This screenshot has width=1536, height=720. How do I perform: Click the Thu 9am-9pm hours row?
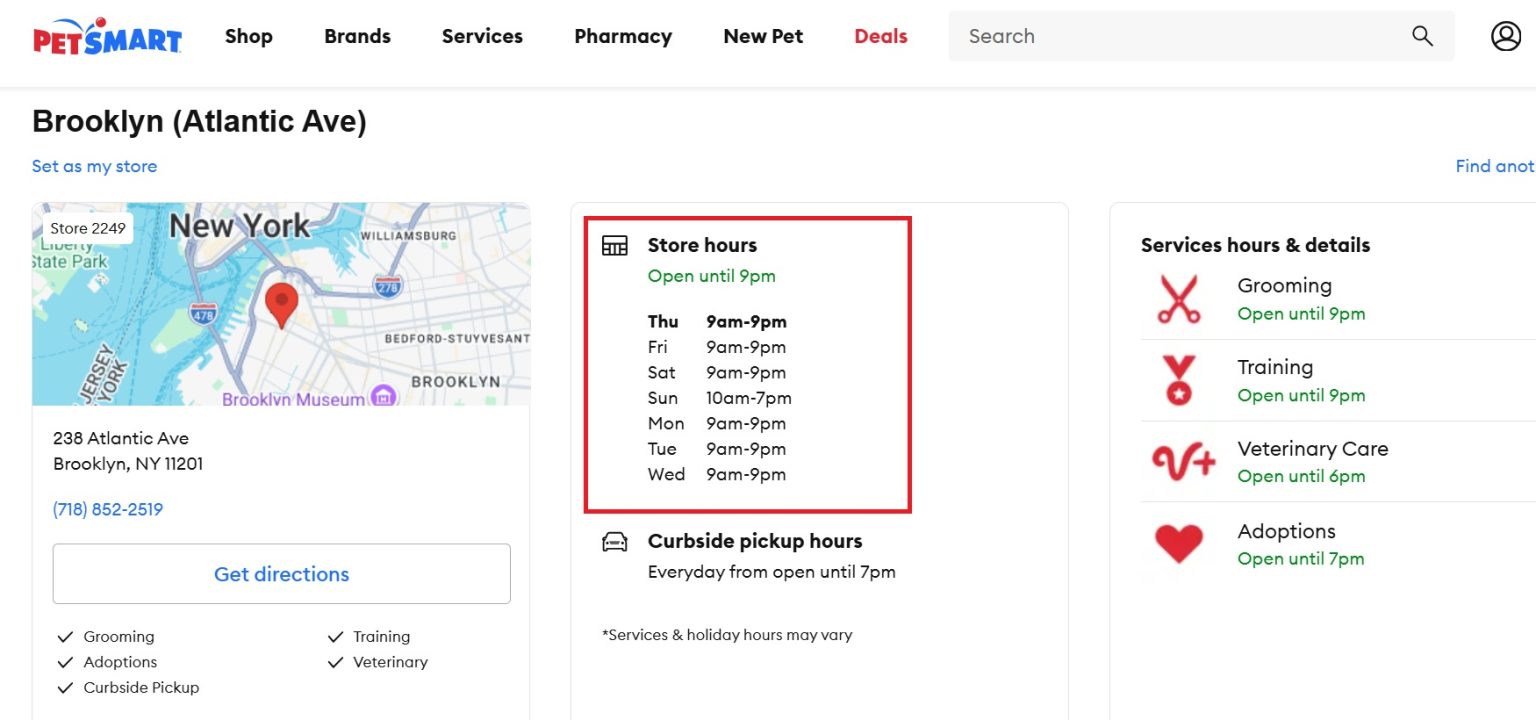[x=717, y=322]
